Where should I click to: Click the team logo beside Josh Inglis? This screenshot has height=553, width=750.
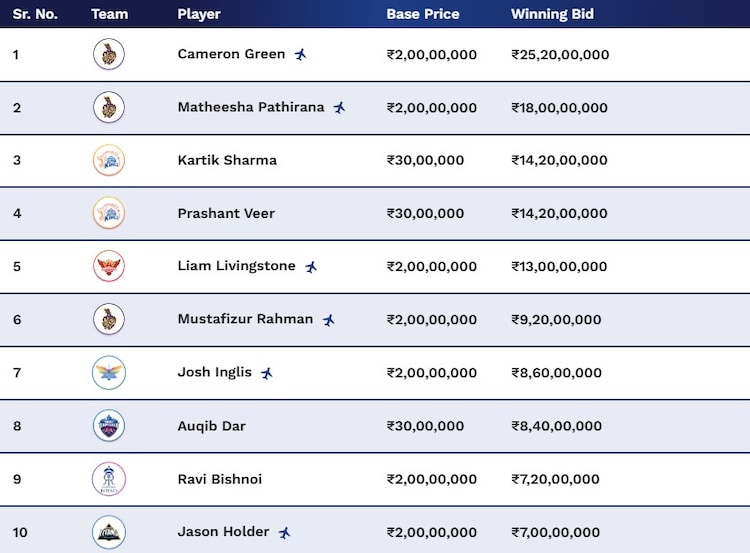click(x=109, y=372)
